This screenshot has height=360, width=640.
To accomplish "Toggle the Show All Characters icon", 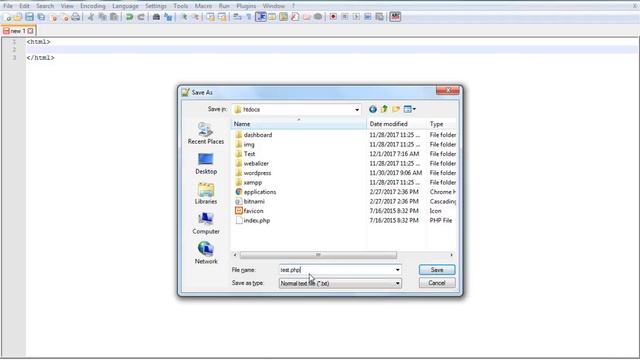I will (249, 17).
